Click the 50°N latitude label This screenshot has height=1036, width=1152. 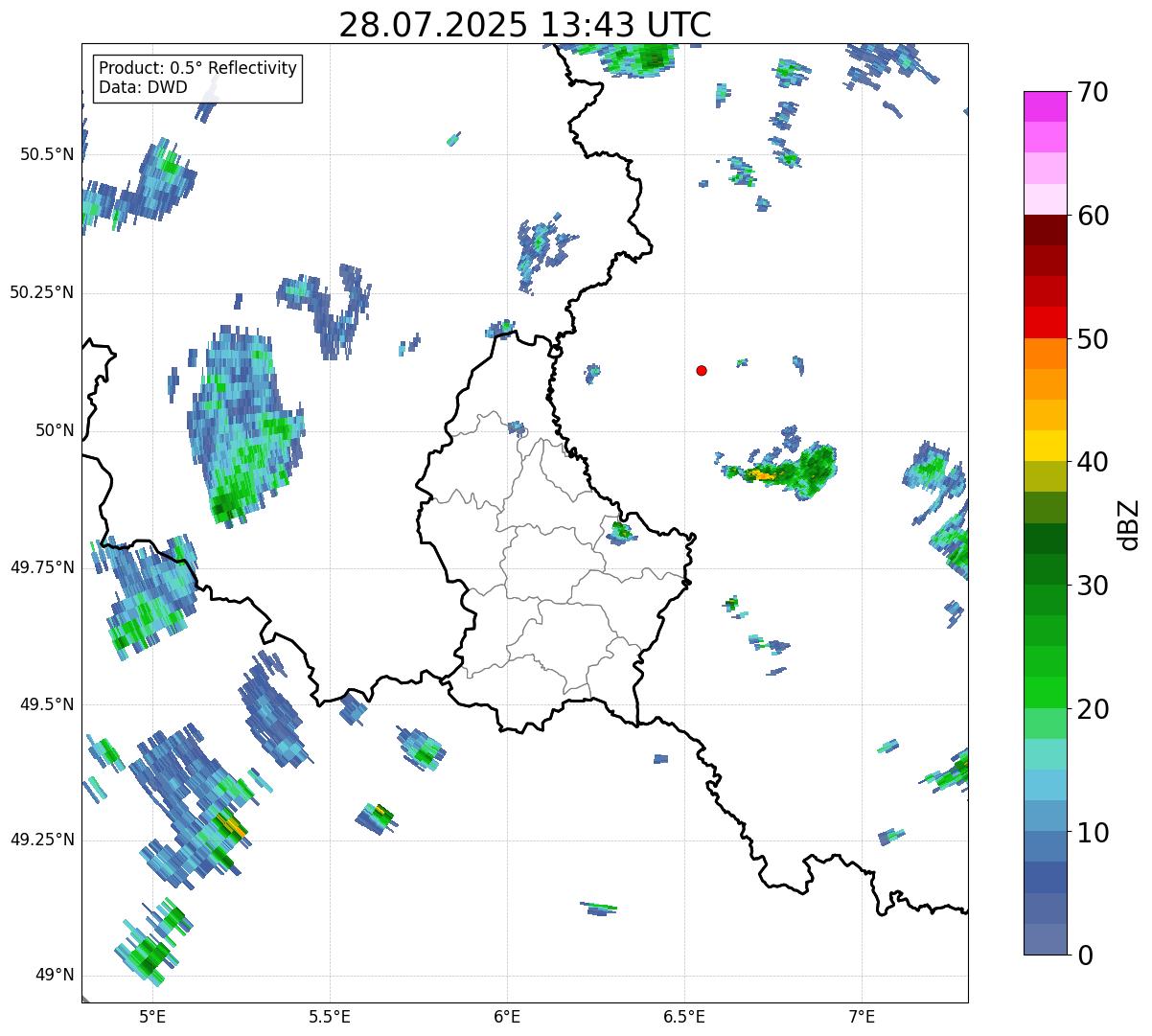tap(55, 430)
